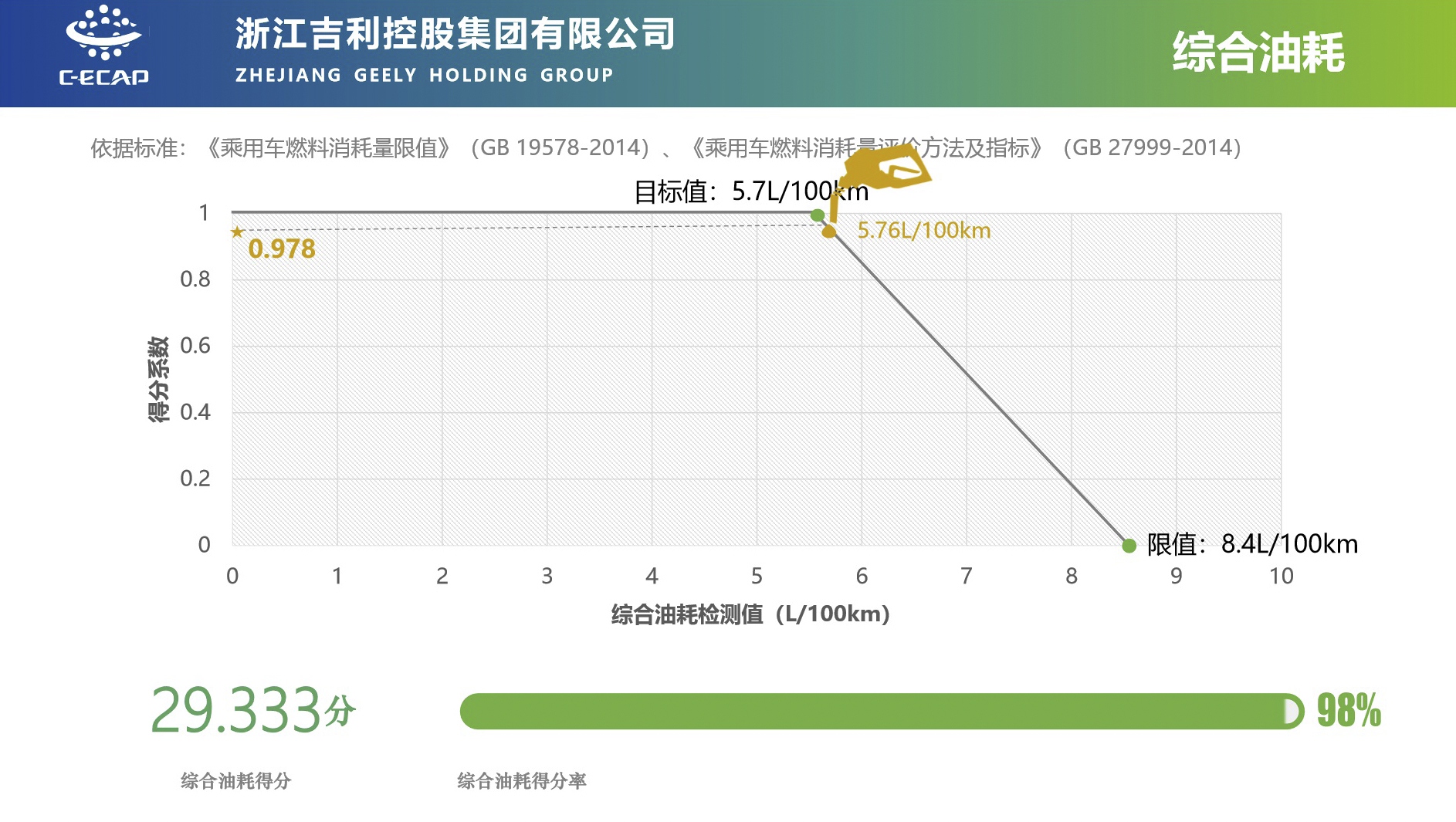
Task: Click the 29.333分 score value
Action: [x=252, y=709]
